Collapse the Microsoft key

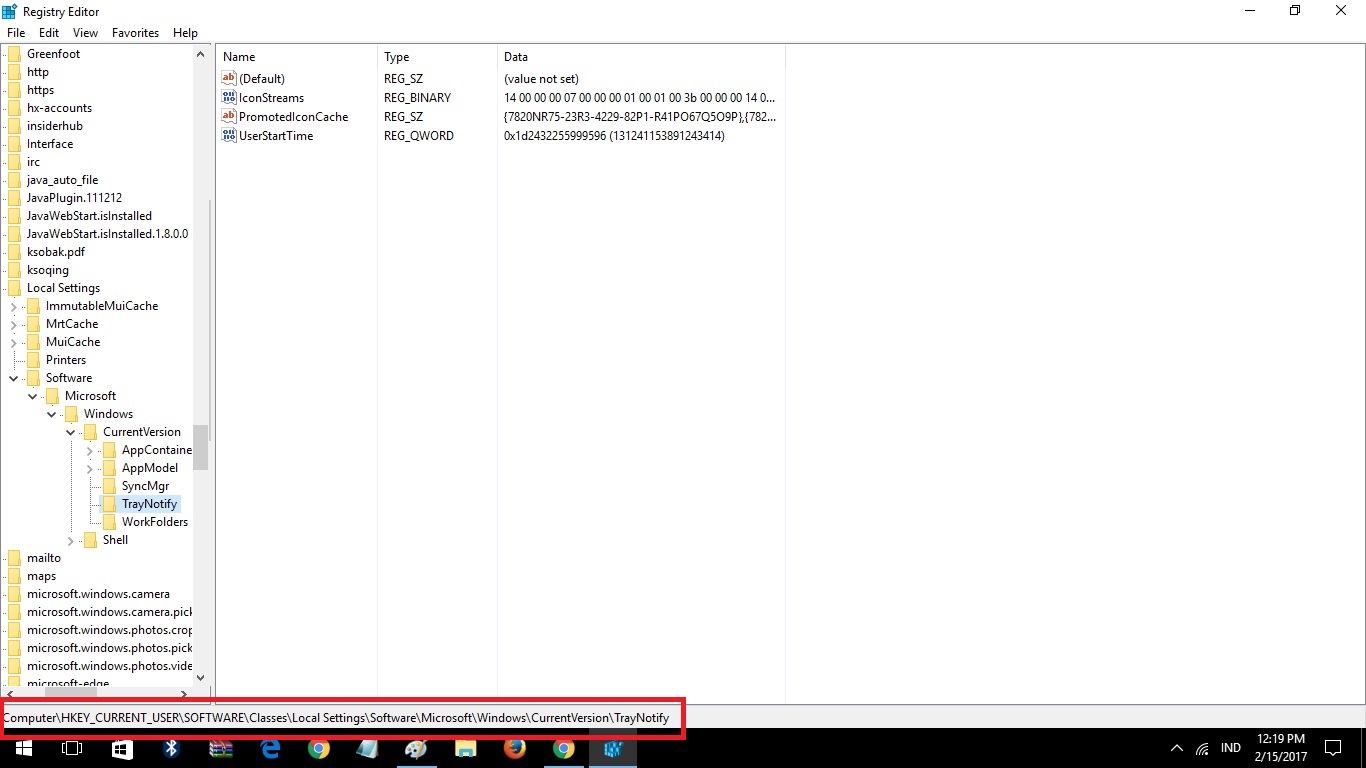coord(33,396)
